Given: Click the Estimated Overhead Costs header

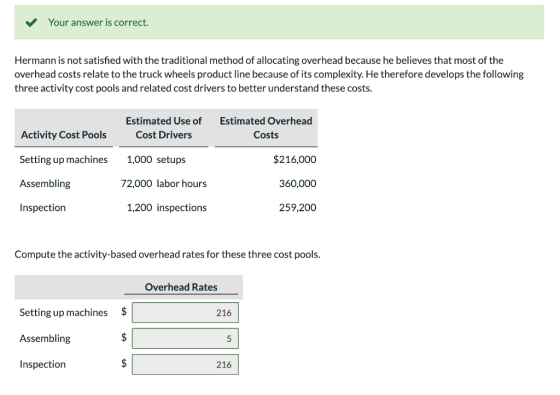Looking at the screenshot, I should pyautogui.click(x=266, y=128).
